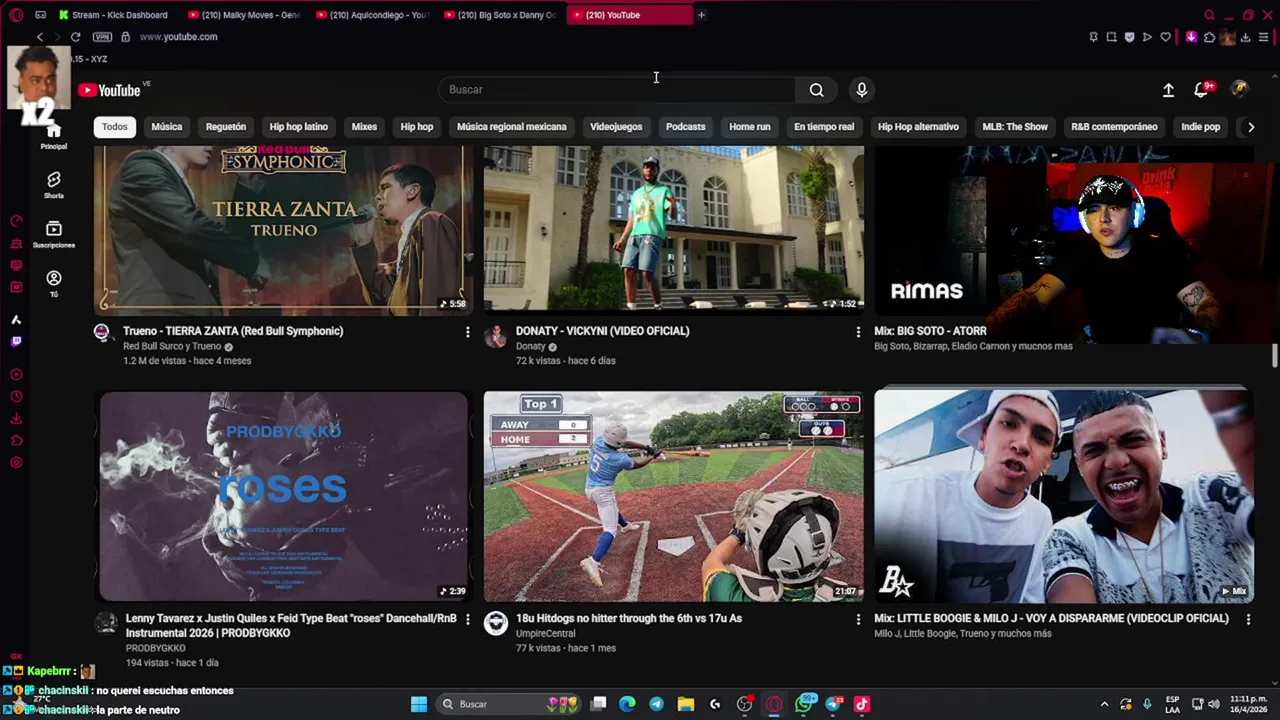Viewport: 1280px width, 720px height.
Task: Open the Create upload icon
Action: click(x=1168, y=90)
